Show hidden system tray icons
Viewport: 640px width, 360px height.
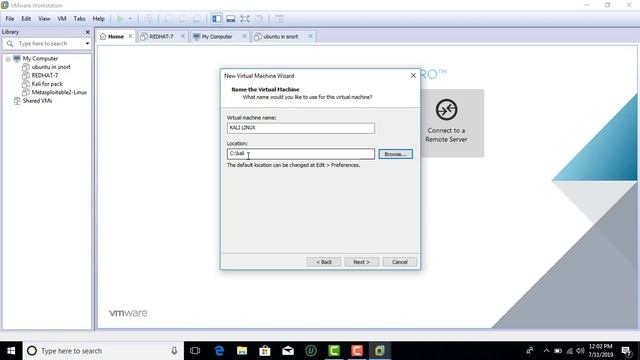coord(546,351)
